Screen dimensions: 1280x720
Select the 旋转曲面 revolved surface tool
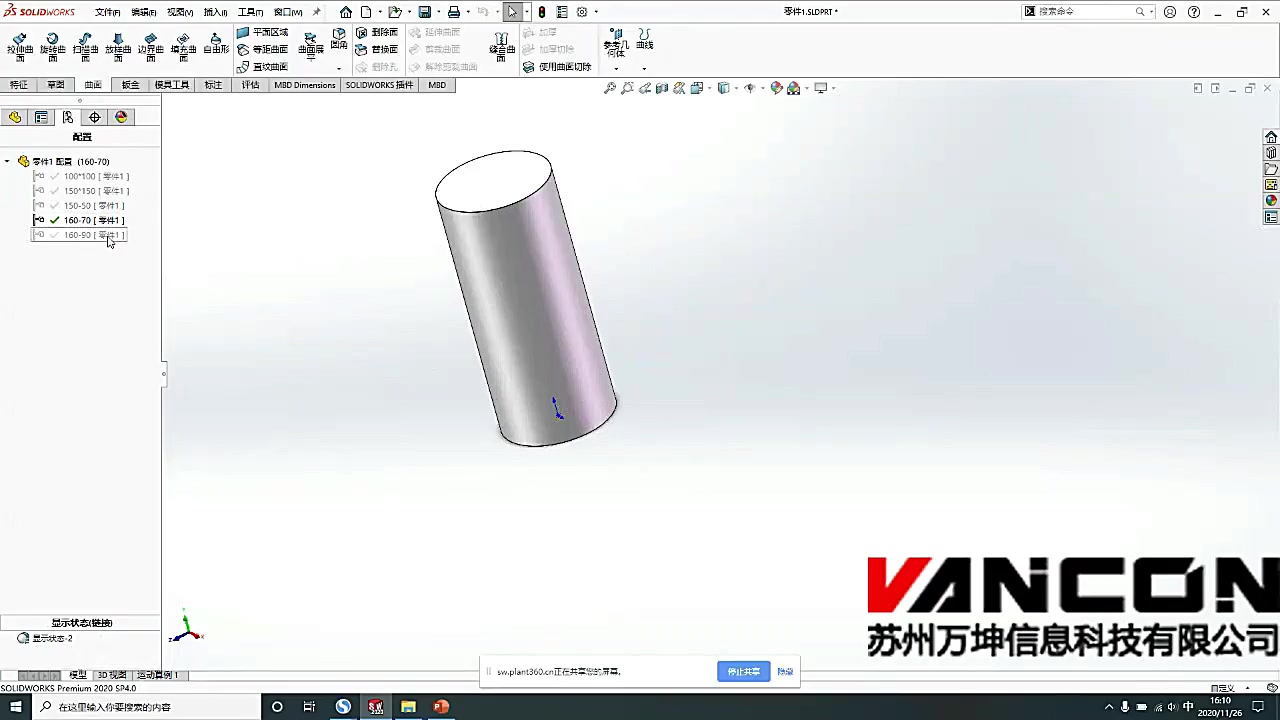click(x=52, y=47)
